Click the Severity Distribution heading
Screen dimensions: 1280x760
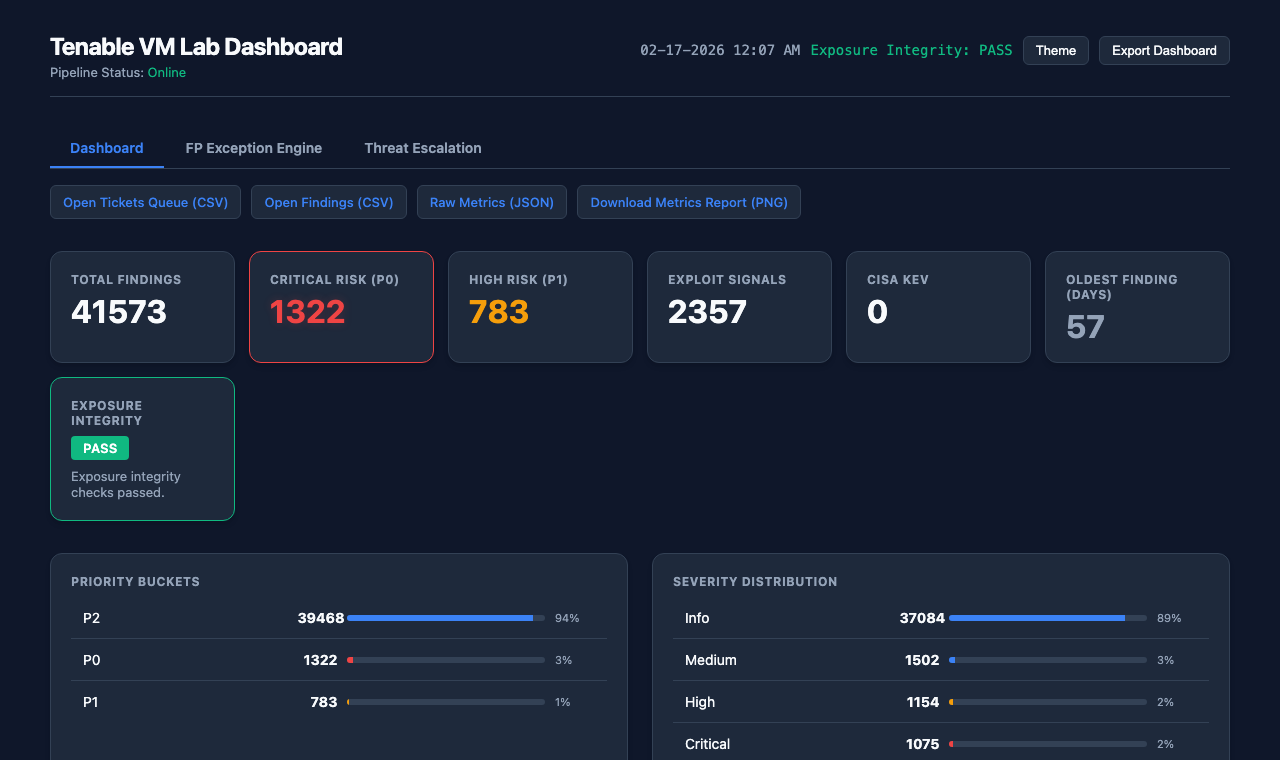pyautogui.click(x=755, y=582)
